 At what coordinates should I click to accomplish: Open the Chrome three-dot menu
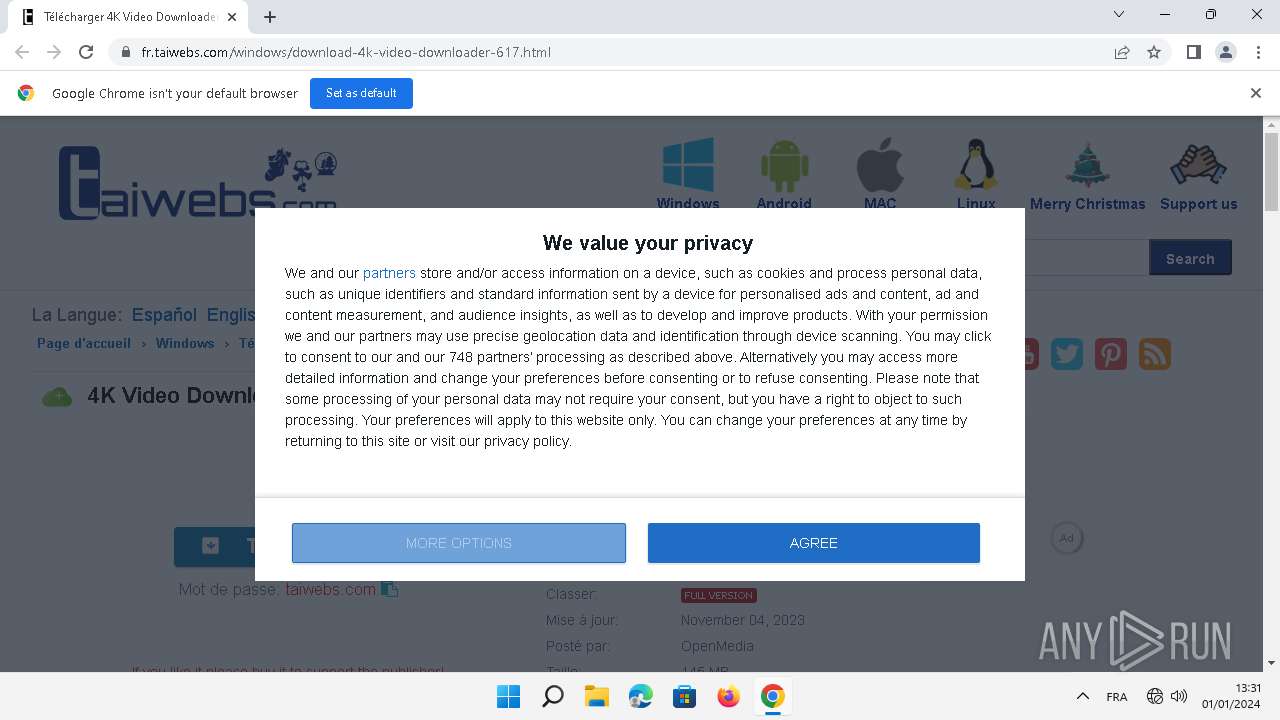(1257, 52)
